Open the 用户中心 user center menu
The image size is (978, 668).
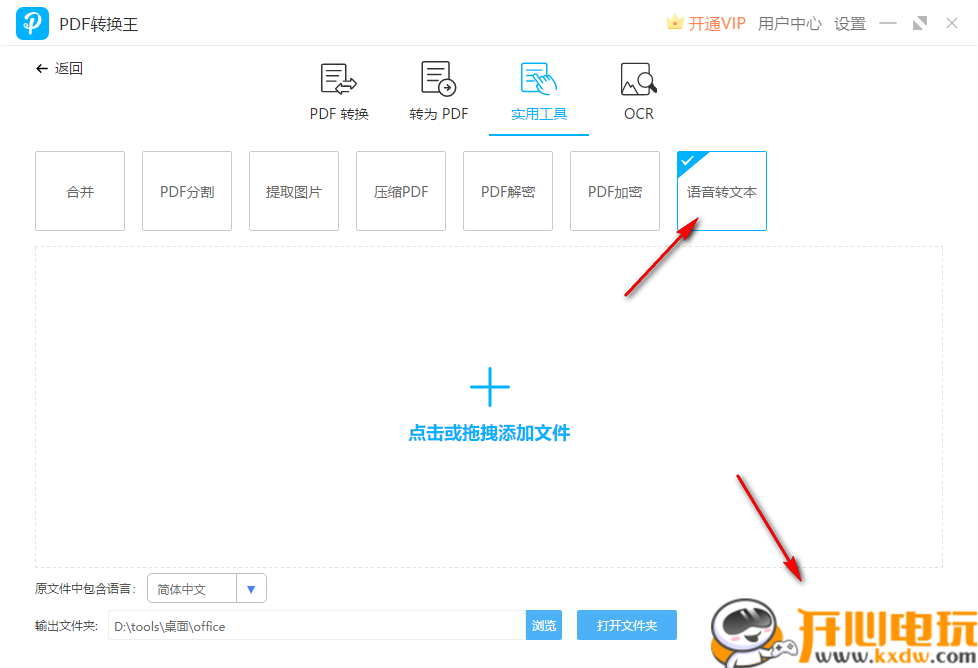click(789, 23)
